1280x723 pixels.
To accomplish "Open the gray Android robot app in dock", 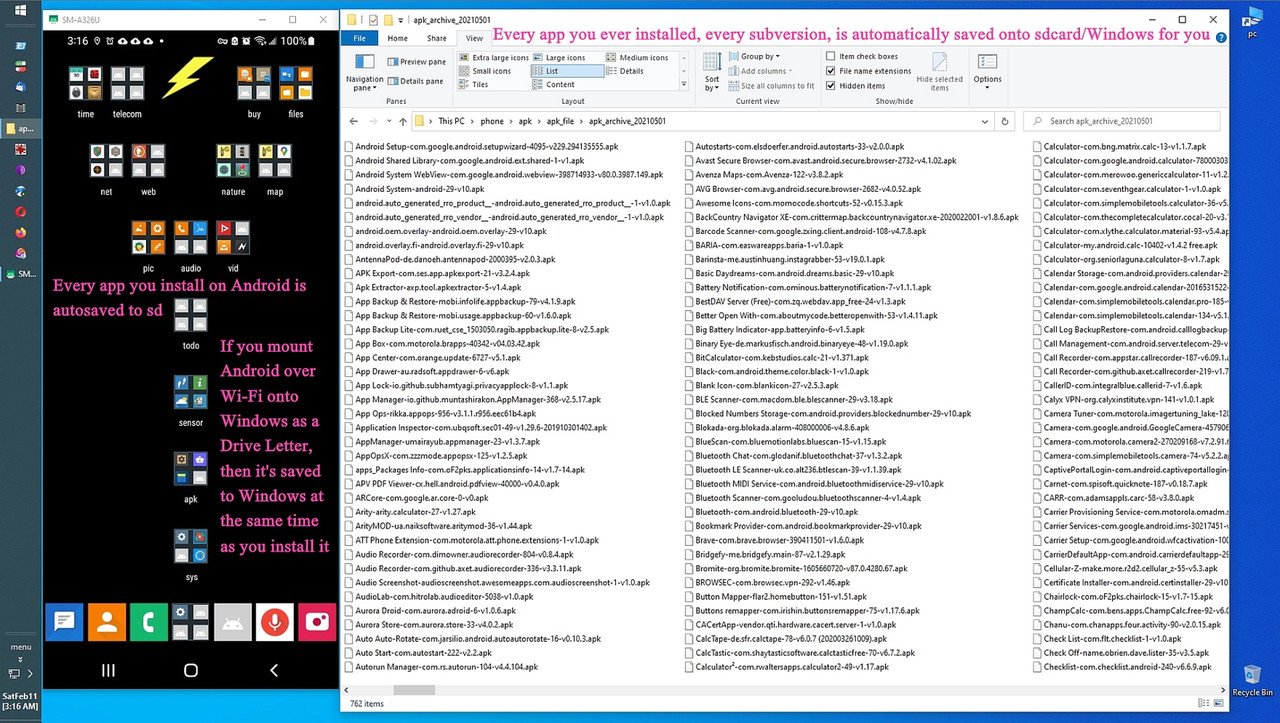I will tap(232, 622).
